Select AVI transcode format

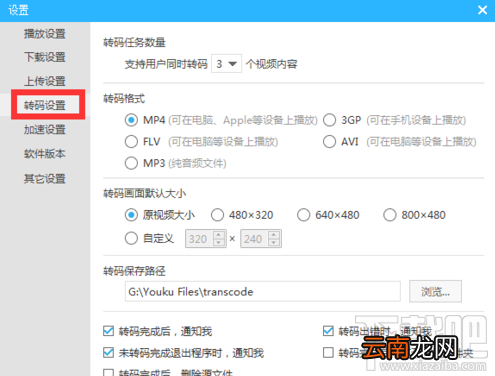tap(329, 142)
